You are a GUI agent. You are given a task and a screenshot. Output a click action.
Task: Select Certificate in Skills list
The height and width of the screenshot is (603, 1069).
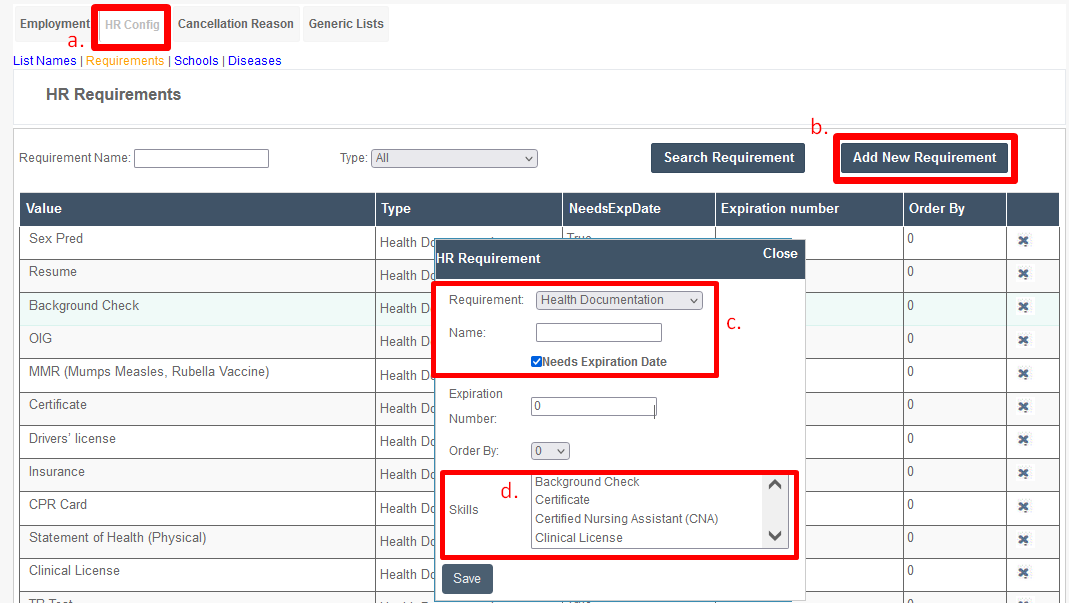[562, 500]
